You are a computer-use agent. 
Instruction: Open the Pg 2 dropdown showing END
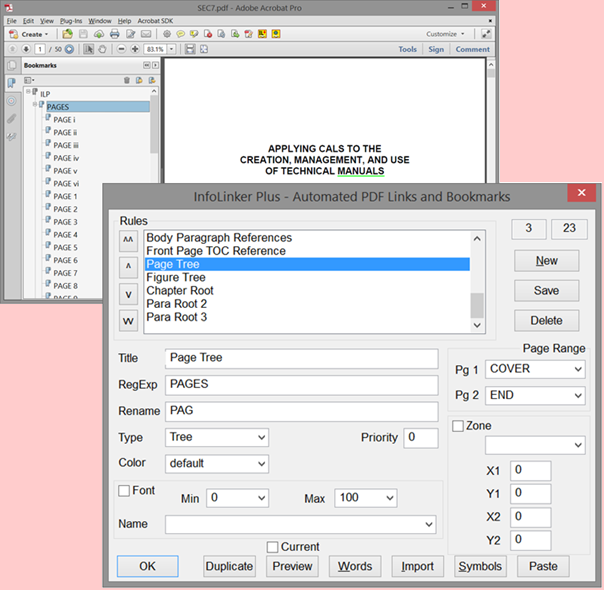tap(535, 396)
